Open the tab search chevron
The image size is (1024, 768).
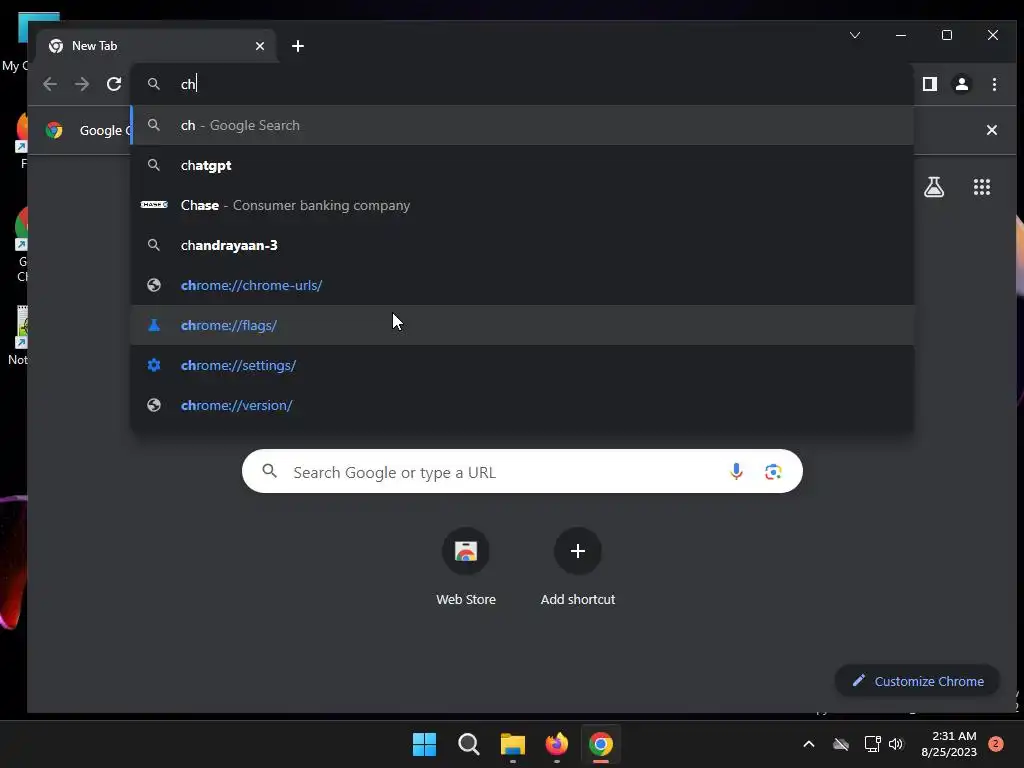(x=855, y=35)
